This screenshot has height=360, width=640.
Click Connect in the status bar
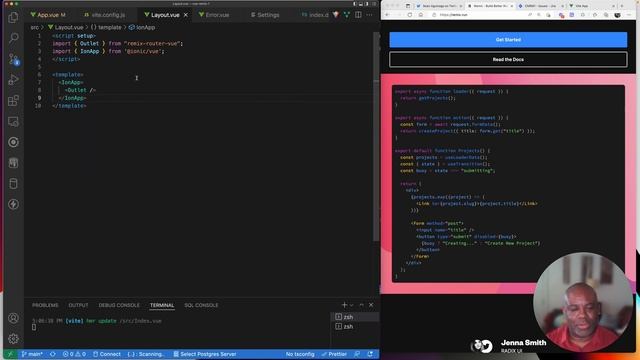(107, 354)
